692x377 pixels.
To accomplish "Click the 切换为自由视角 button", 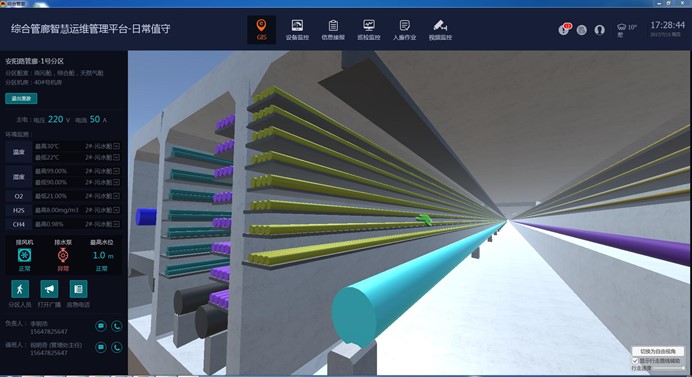I will [x=658, y=351].
